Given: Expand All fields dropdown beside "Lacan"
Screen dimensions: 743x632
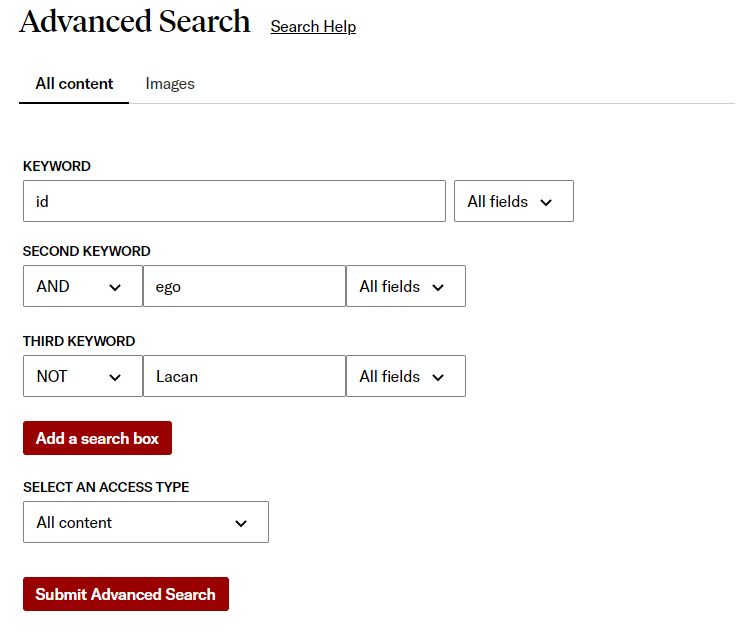Looking at the screenshot, I should coord(405,376).
